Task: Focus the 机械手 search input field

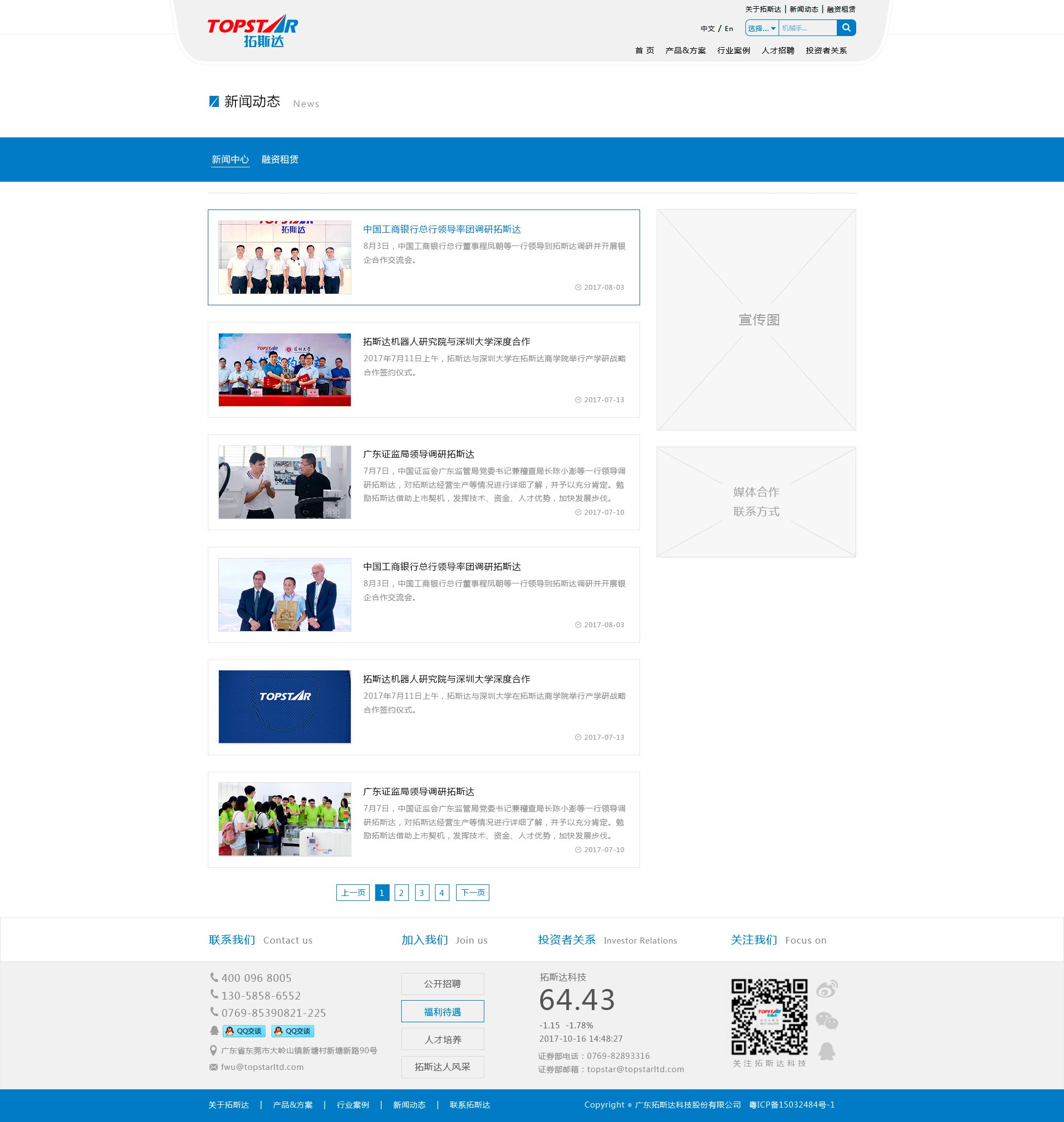Action: click(x=807, y=28)
